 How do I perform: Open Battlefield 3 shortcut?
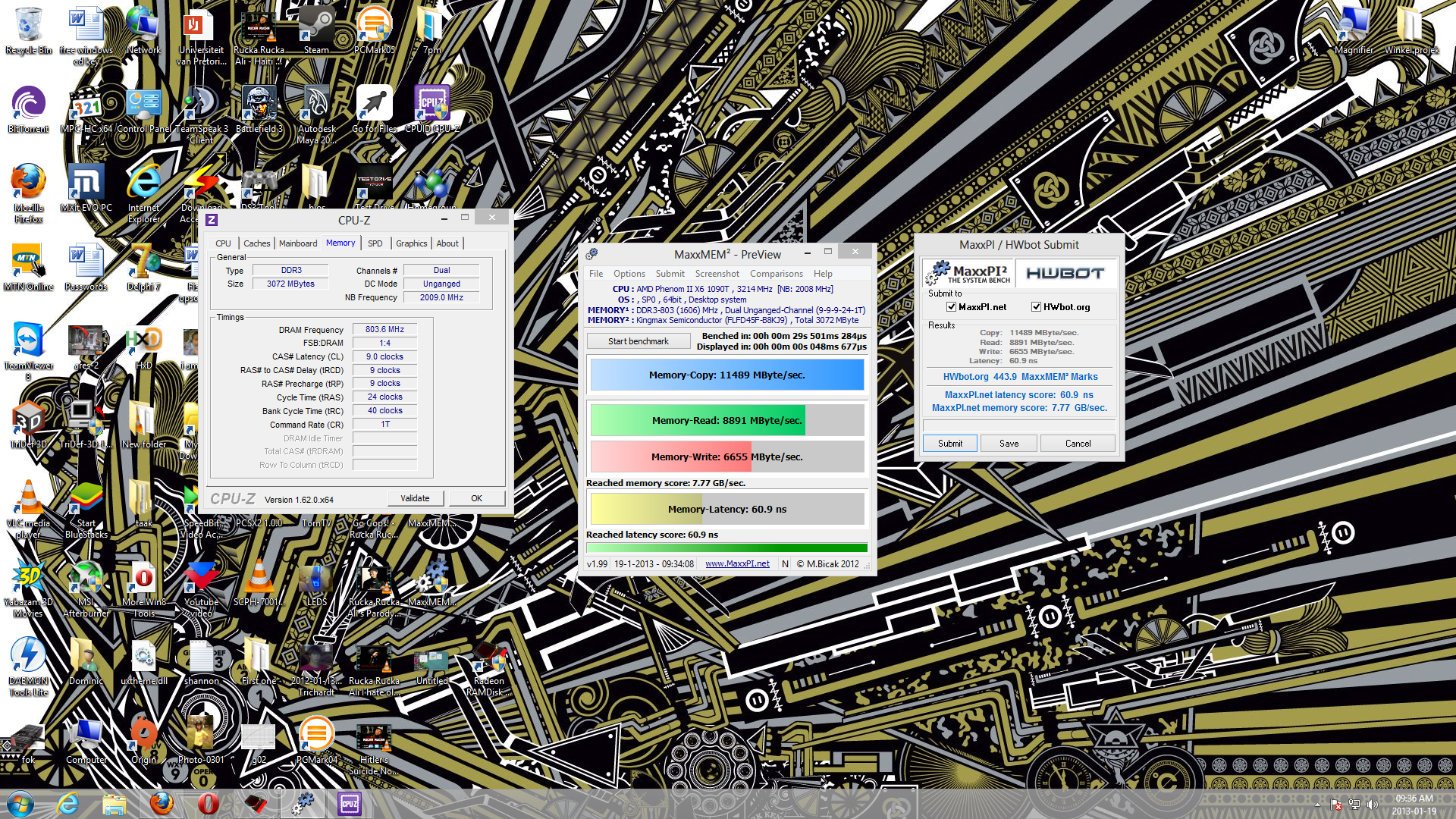tap(259, 109)
